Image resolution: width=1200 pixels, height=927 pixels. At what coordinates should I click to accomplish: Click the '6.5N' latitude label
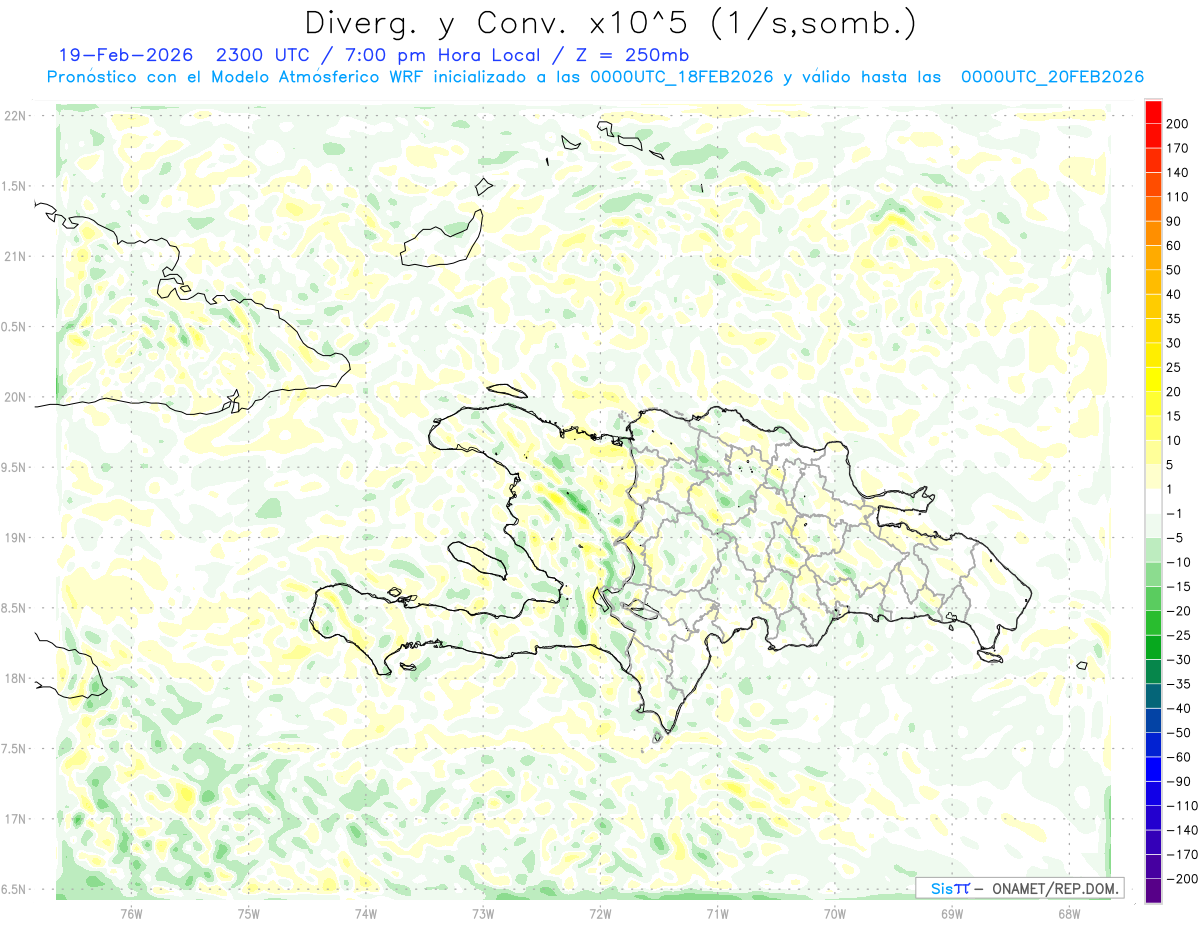[x=14, y=889]
